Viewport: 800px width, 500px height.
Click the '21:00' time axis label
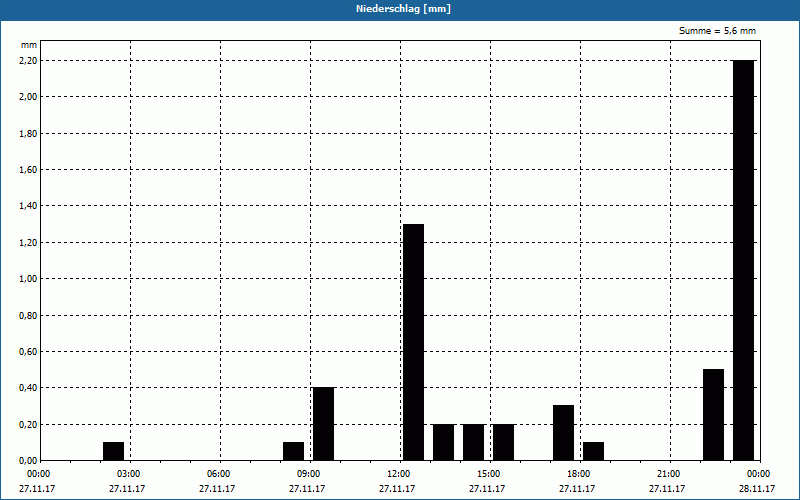[669, 474]
